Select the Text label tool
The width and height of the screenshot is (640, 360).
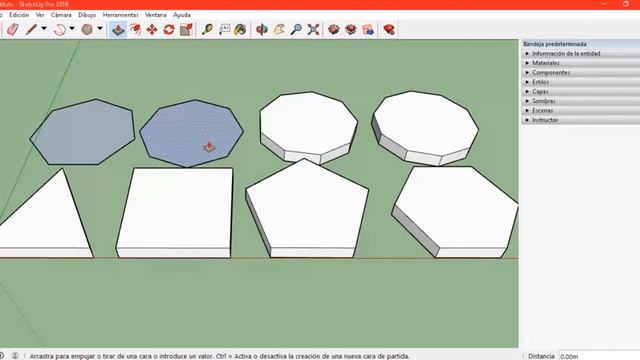pos(224,29)
